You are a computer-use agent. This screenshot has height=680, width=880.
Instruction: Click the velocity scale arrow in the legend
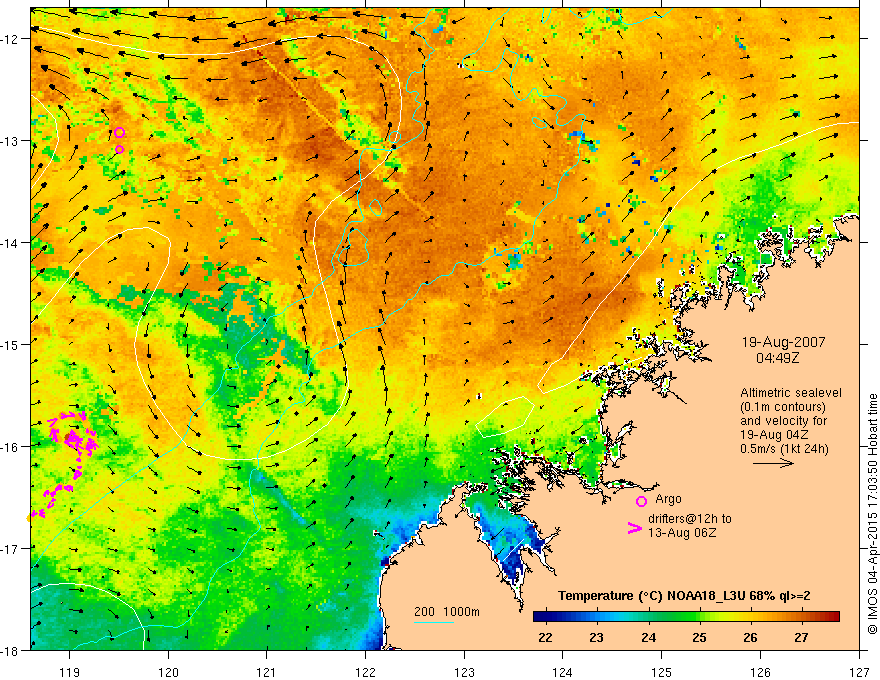(773, 463)
